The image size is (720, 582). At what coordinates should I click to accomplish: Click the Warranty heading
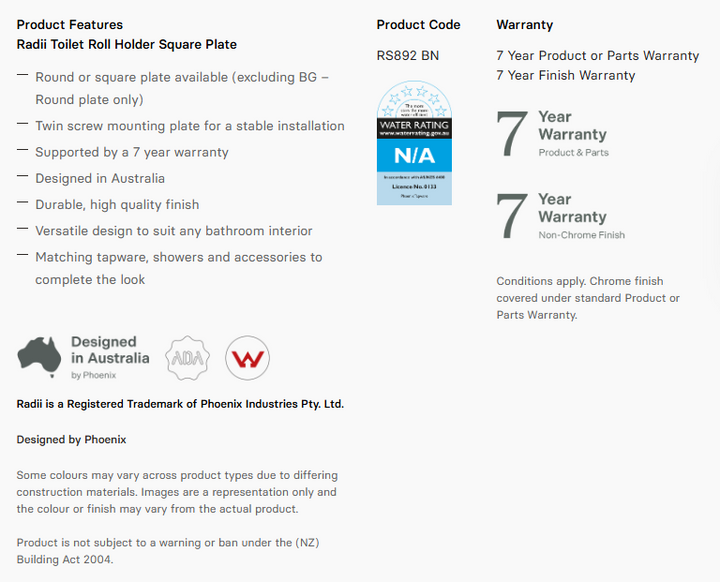coord(524,24)
